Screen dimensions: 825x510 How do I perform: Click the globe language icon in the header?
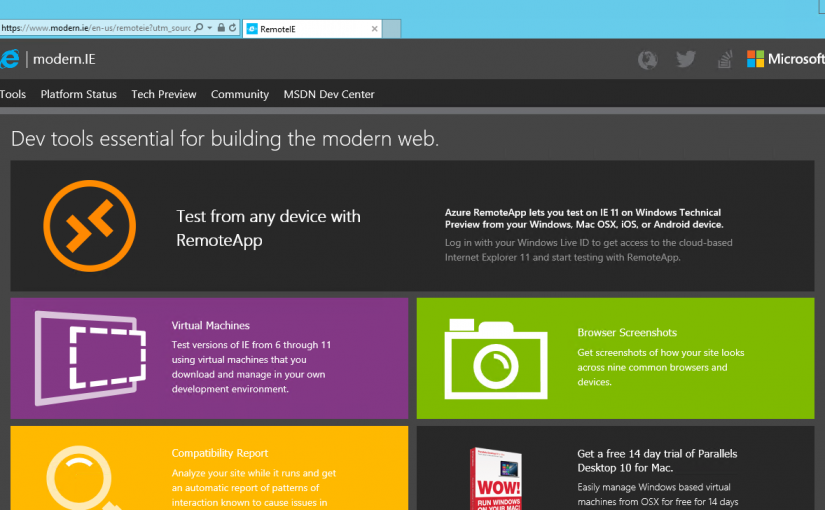click(x=648, y=59)
